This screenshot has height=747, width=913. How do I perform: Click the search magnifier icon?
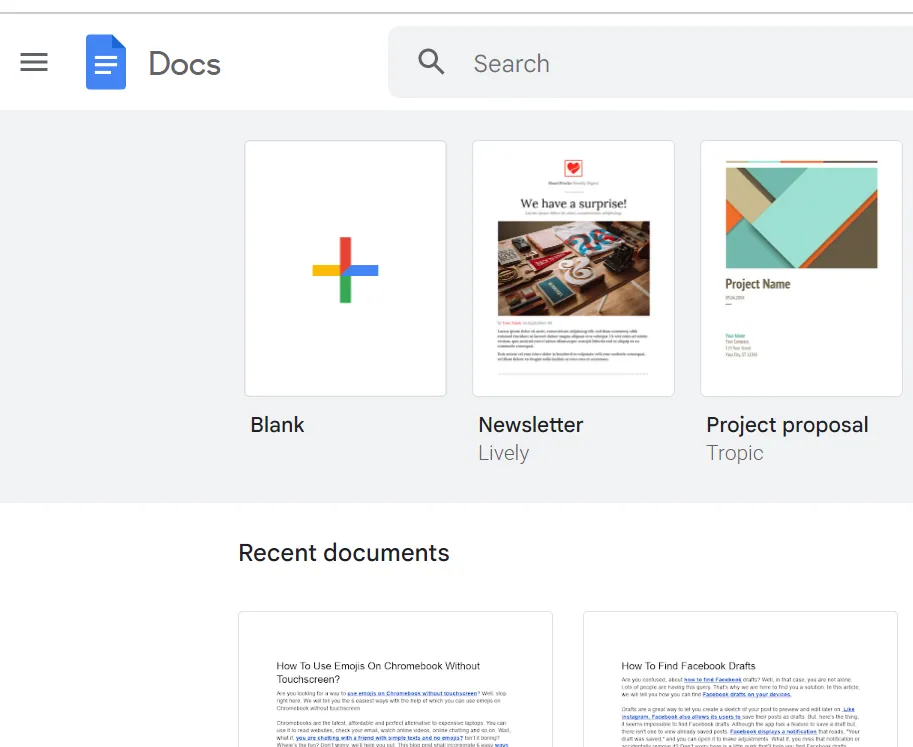pyautogui.click(x=431, y=61)
